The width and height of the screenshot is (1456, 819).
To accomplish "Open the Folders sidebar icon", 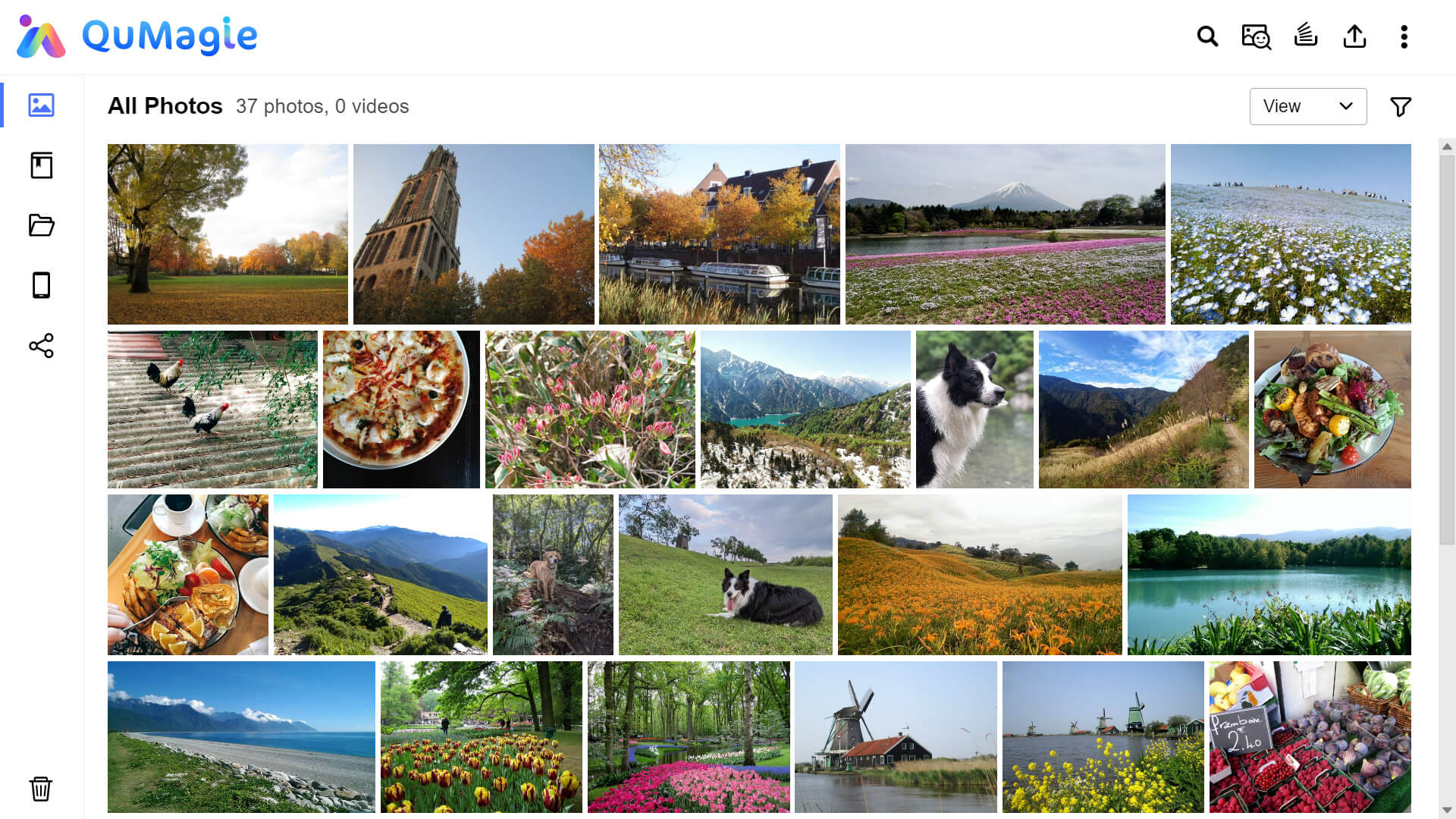I will click(x=41, y=225).
